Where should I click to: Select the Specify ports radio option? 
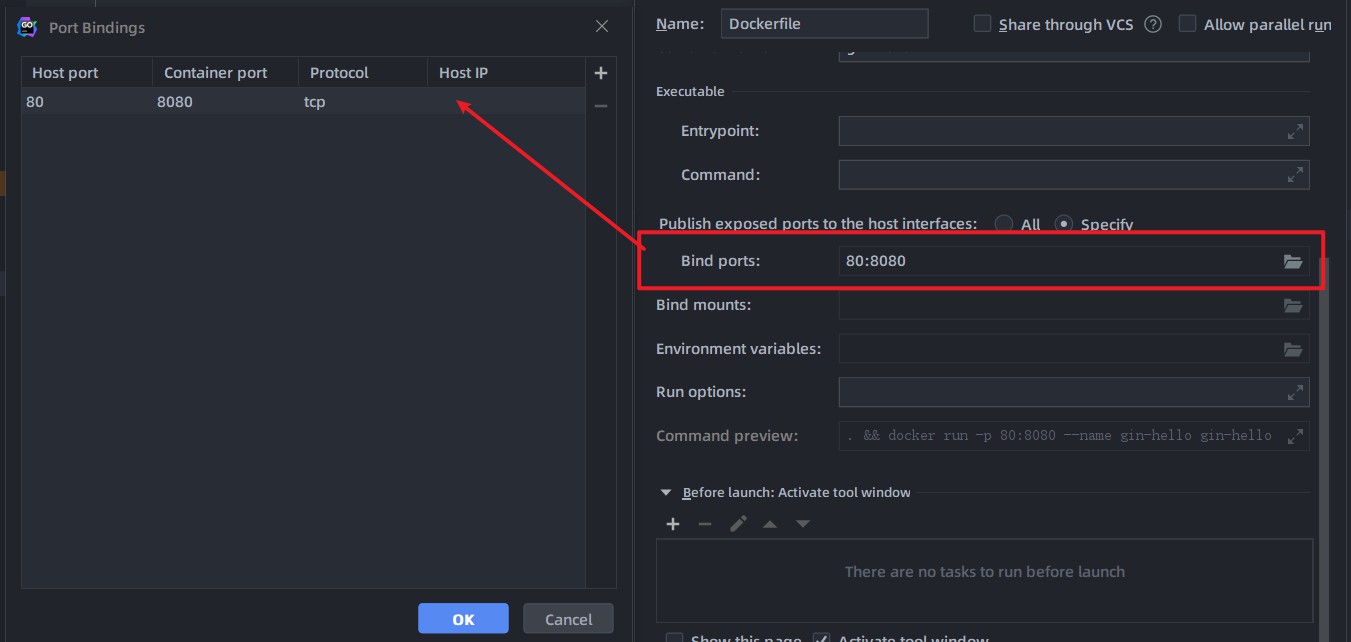1064,224
